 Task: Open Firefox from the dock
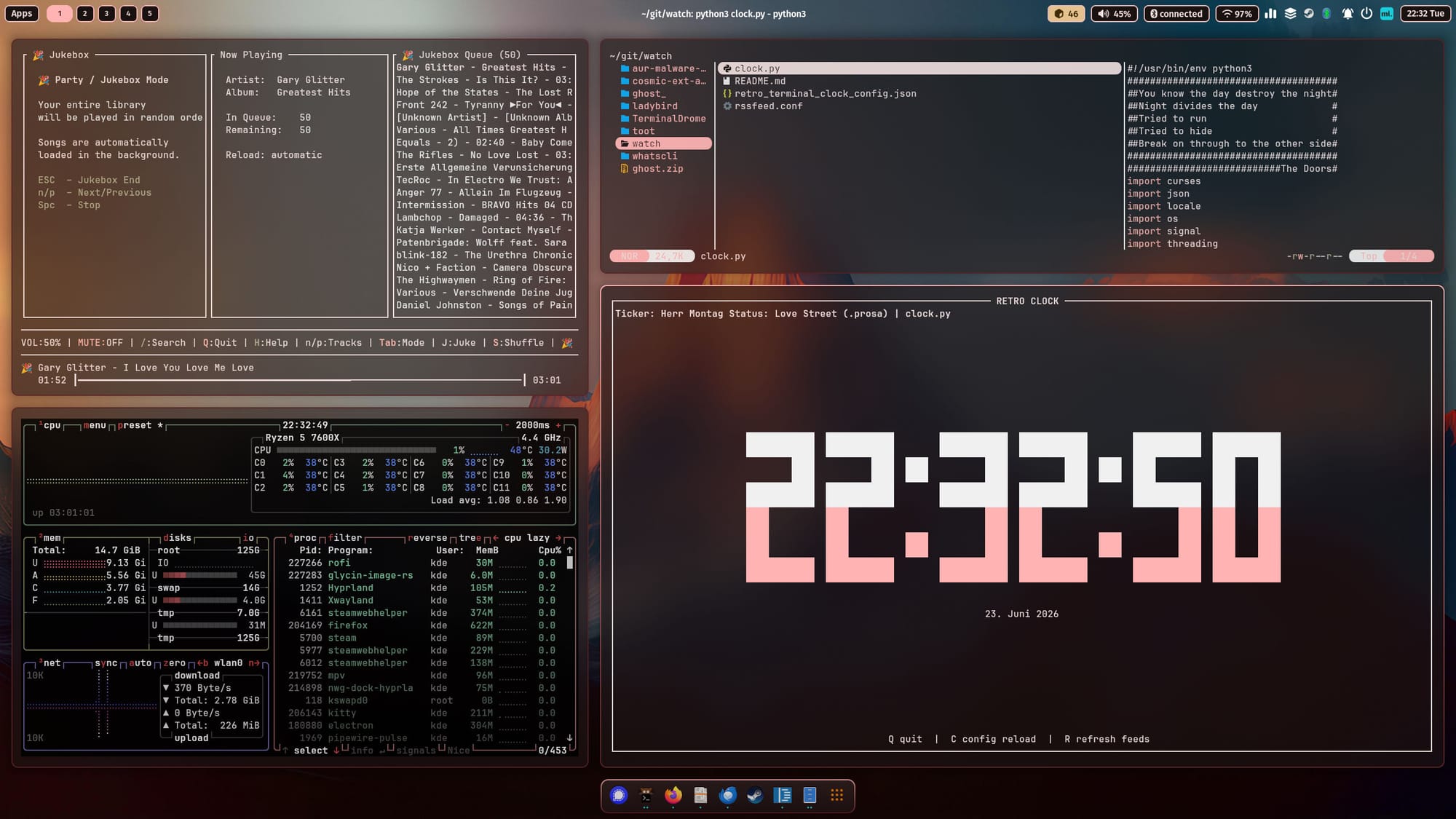click(x=673, y=795)
